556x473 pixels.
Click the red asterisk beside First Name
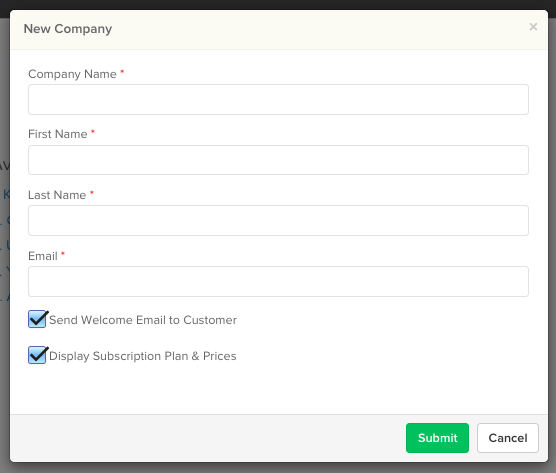93,132
